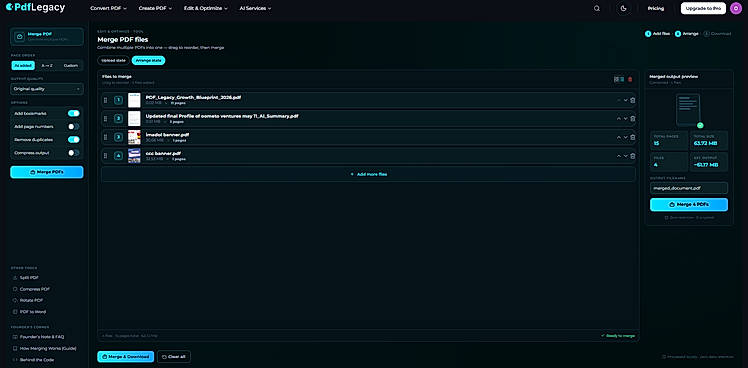
Task: Move imadol banner.pdf down one position
Action: point(625,137)
